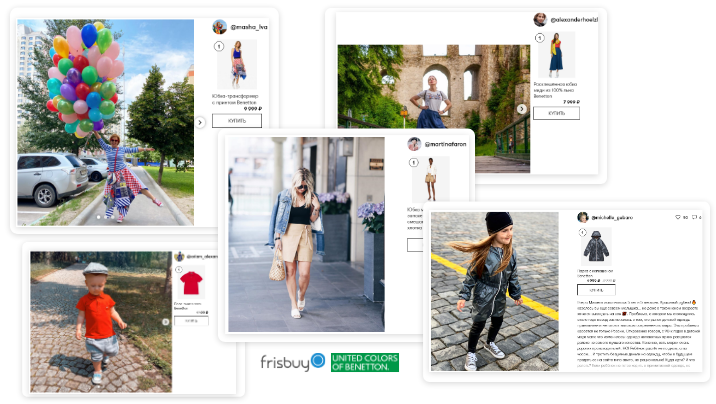This screenshot has width=716, height=404.
Task: Open the blue midi skirt product thumbnail
Action: (556, 55)
